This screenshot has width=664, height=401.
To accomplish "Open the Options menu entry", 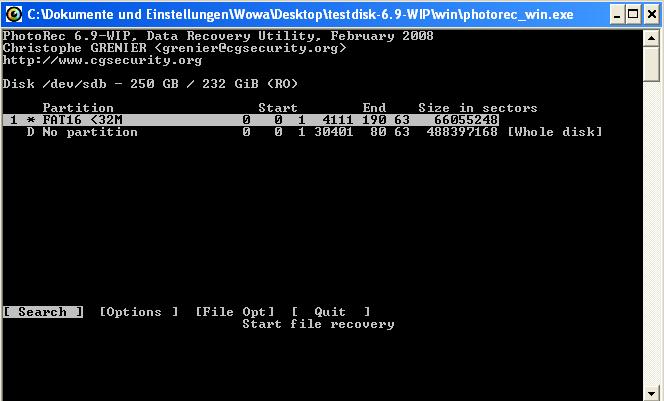I will [x=139, y=312].
